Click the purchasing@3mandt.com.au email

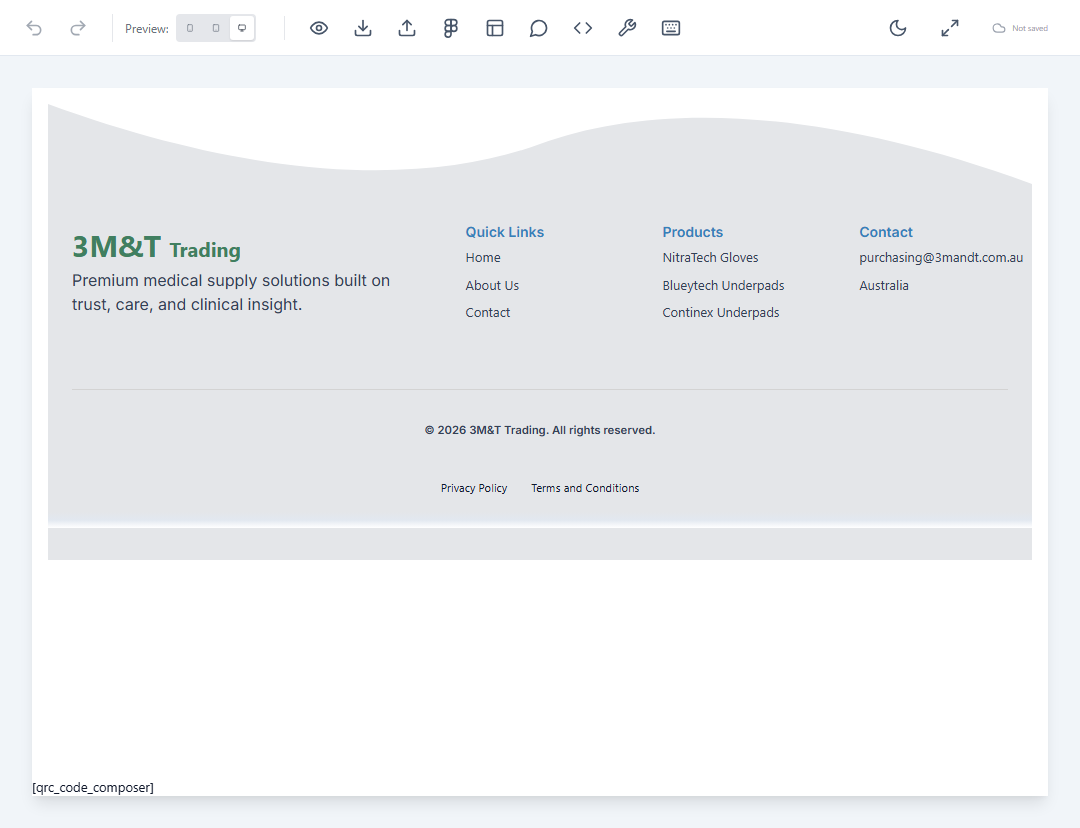coord(941,258)
